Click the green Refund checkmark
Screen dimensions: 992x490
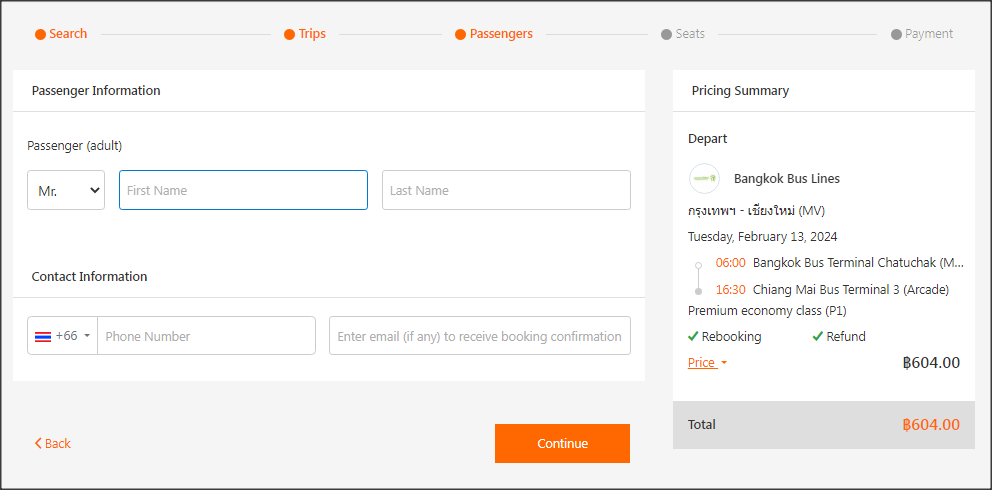point(818,337)
